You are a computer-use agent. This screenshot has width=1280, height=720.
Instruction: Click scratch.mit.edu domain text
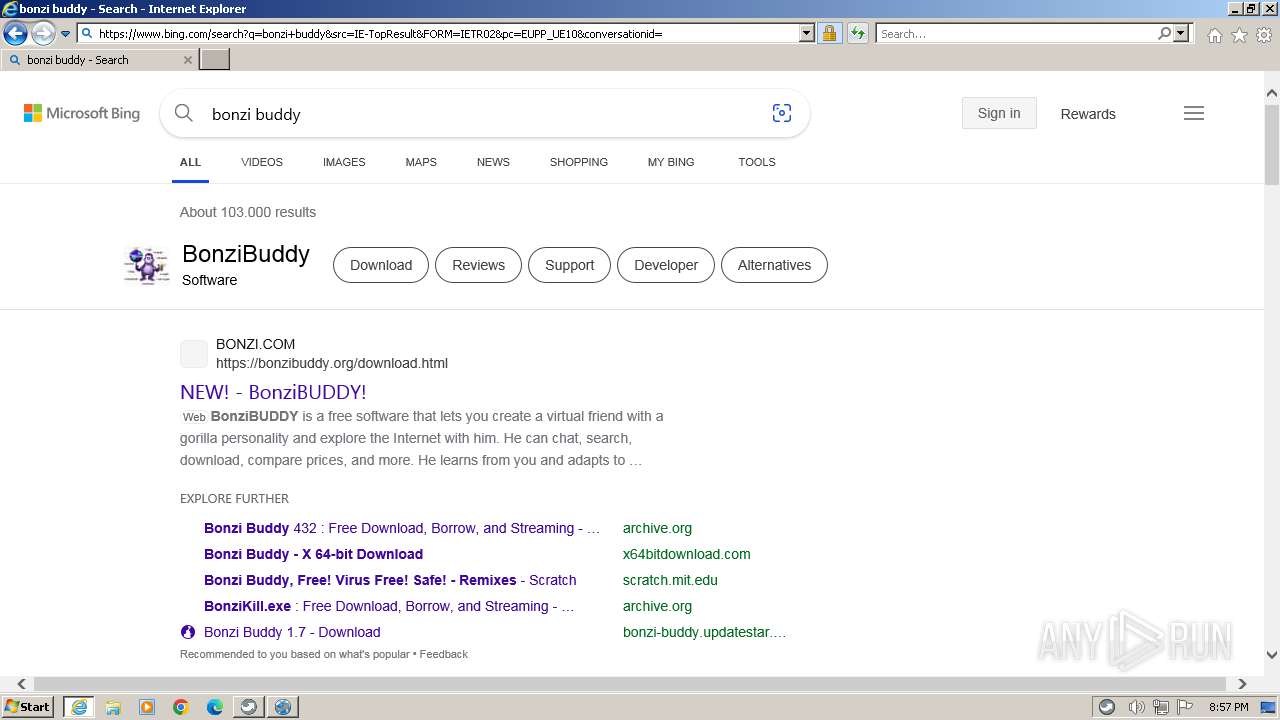coord(670,580)
